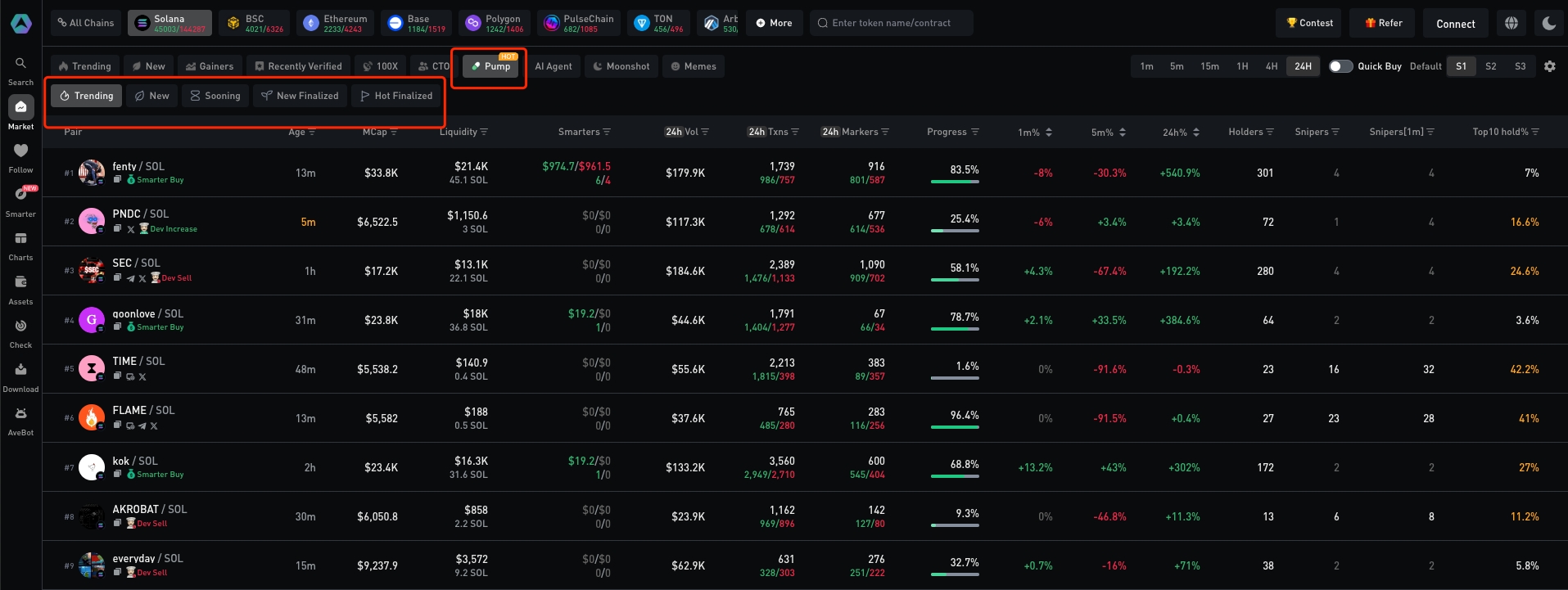
Task: Click the Charts sidebar icon
Action: (20, 239)
